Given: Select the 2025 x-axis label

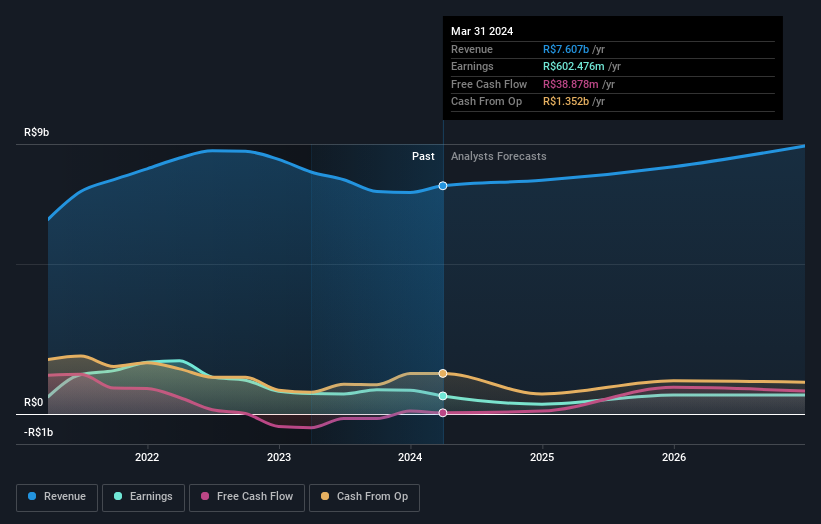Looking at the screenshot, I should coord(542,457).
